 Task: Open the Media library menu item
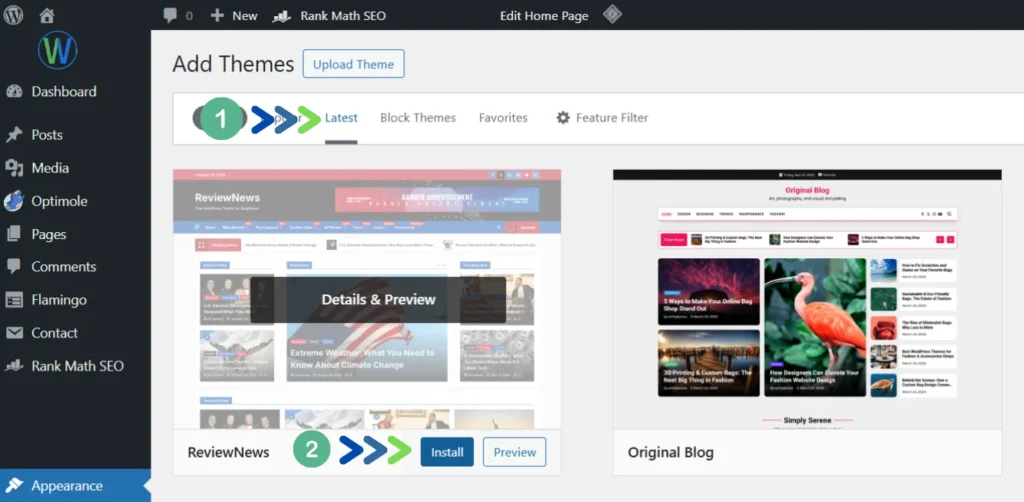50,168
